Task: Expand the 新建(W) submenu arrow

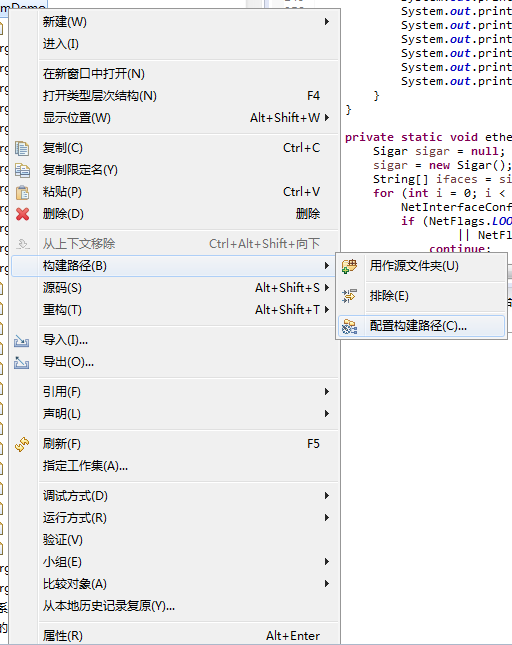Action: tap(327, 21)
